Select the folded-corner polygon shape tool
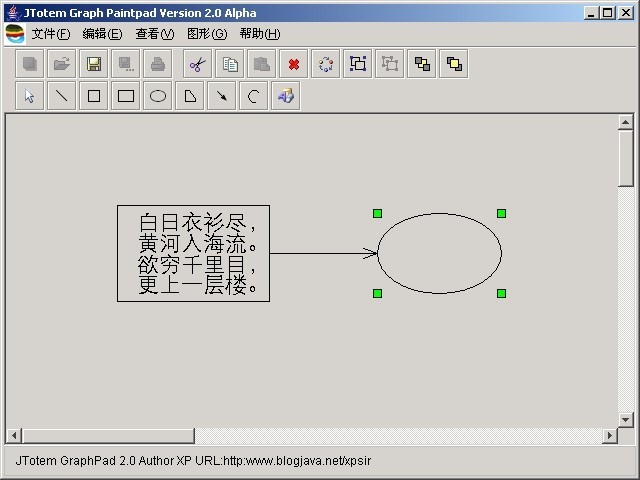This screenshot has height=480, width=640. tap(190, 96)
